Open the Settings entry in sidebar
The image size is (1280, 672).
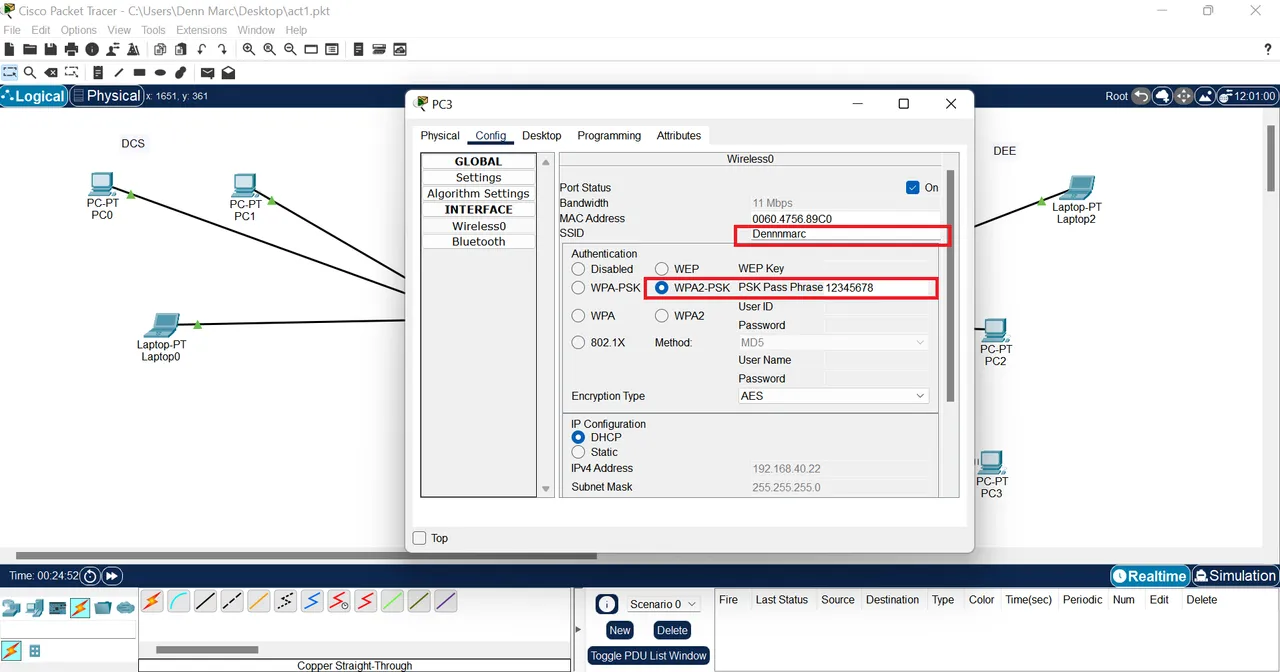[478, 178]
